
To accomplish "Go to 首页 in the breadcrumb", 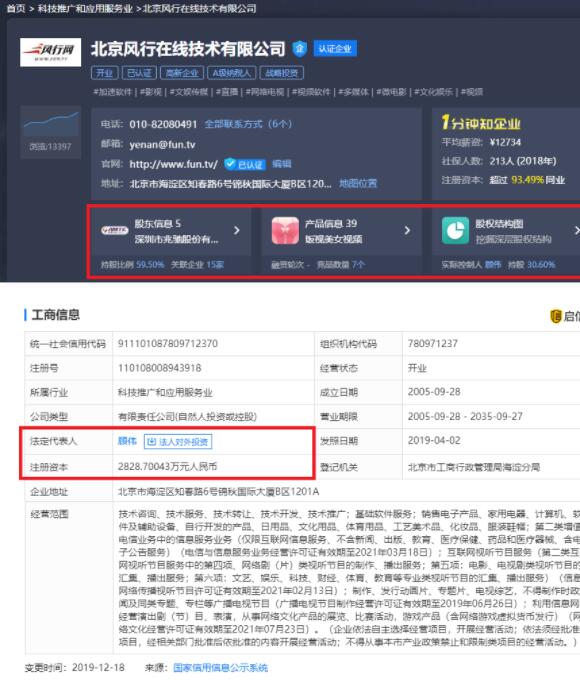I will coord(16,8).
